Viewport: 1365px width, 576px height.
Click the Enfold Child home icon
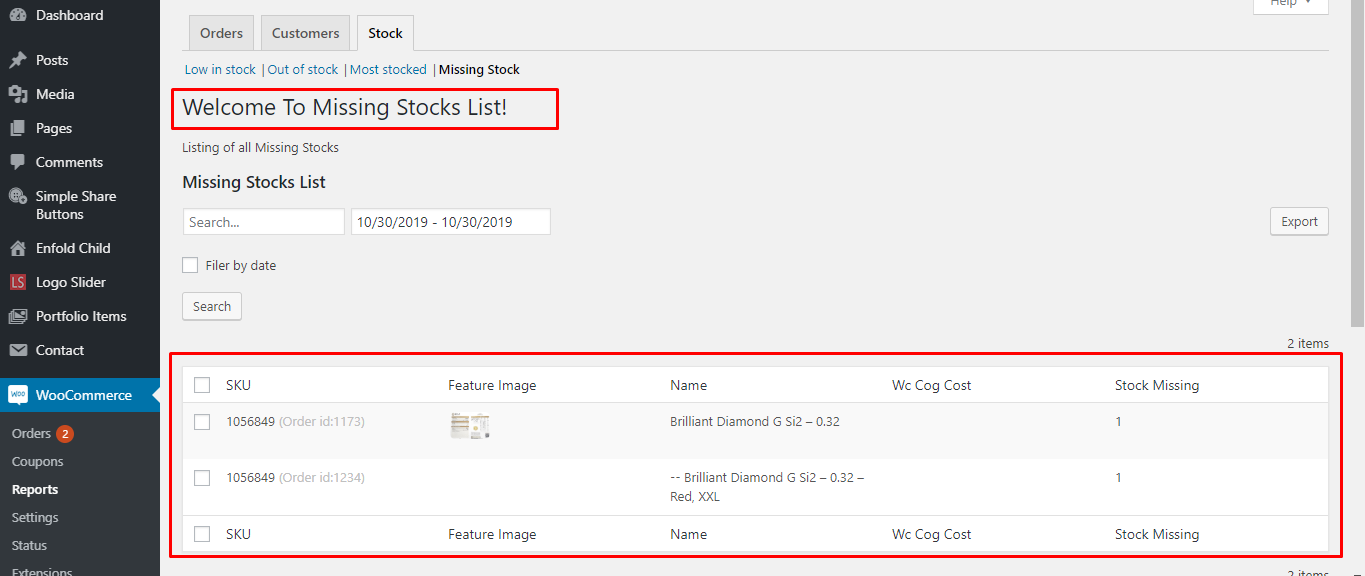17,248
